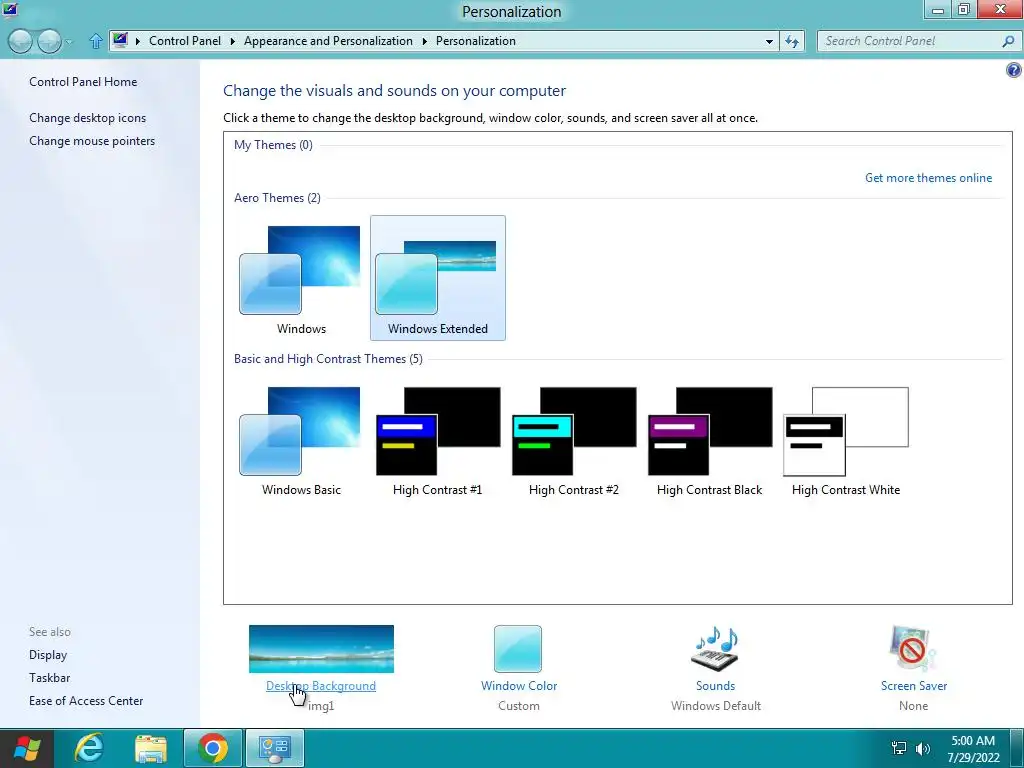Open Taskbar settings under See also
This screenshot has height=768, width=1024.
50,677
